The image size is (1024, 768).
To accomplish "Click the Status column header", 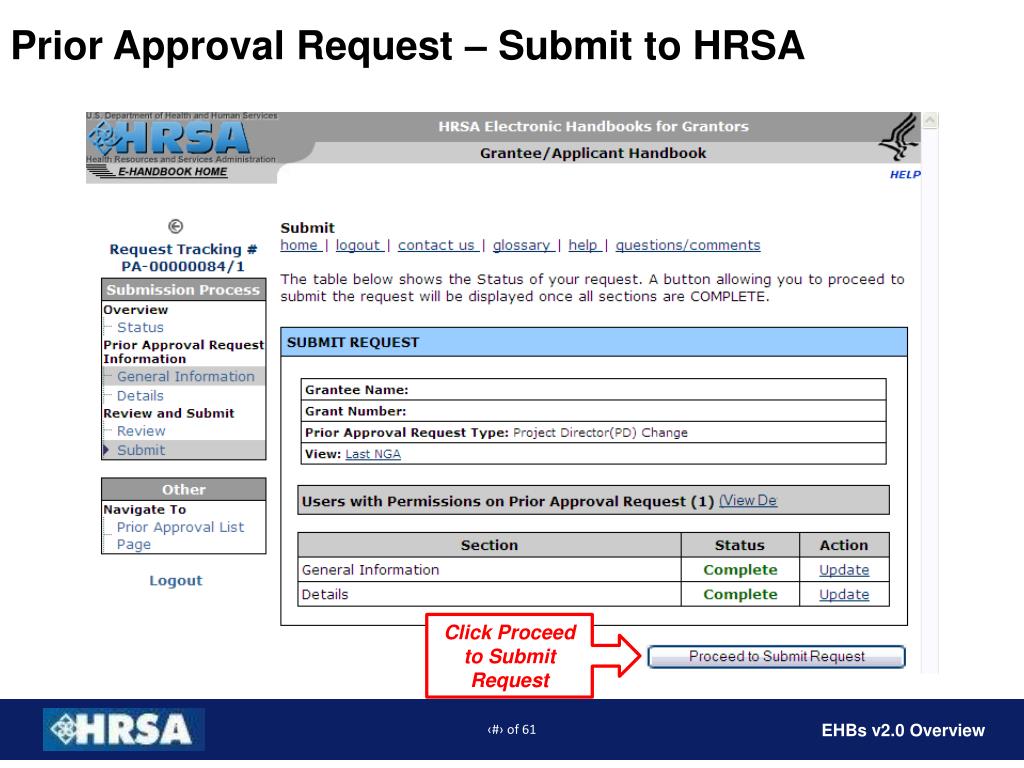I will 740,545.
